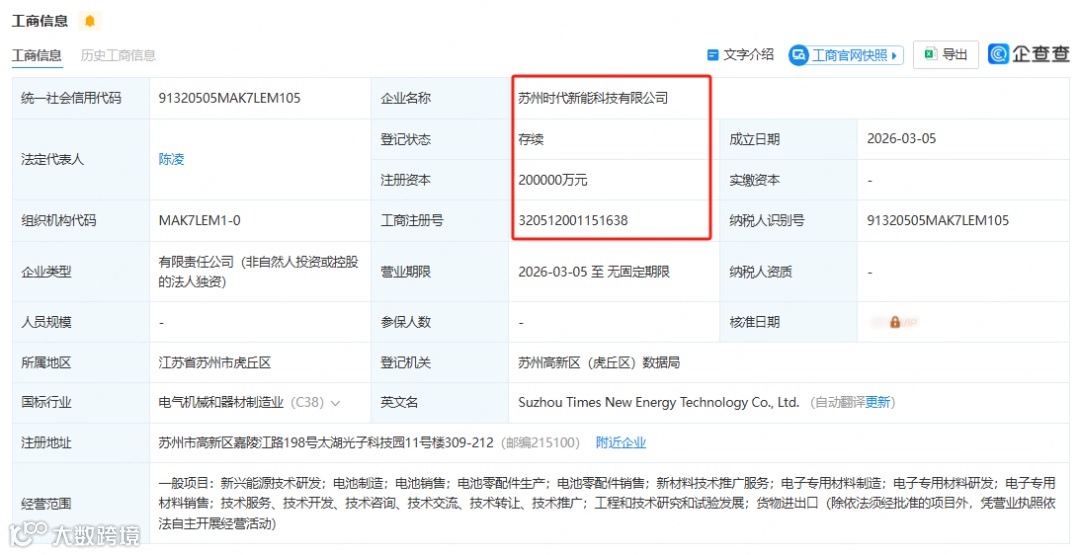Viewport: 1080px width, 555px height.
Task: Click the 企查查 logo icon
Action: pyautogui.click(x=999, y=54)
